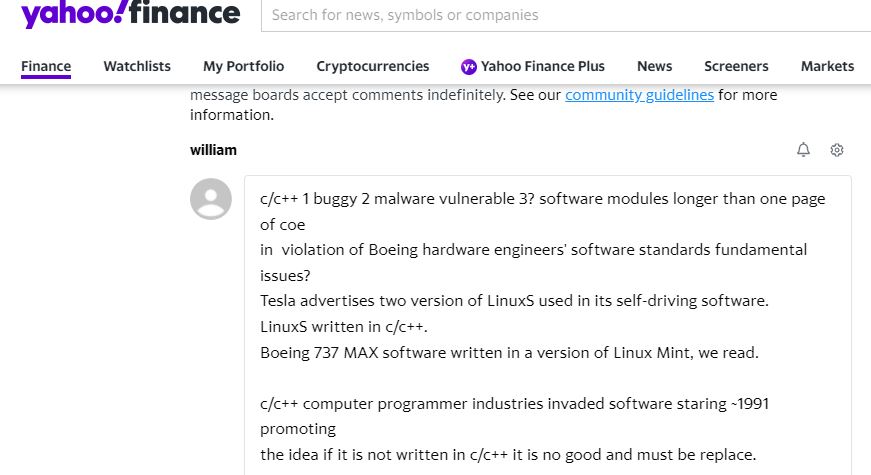Go to Screeners
Screen dimensions: 871x475
point(736,66)
